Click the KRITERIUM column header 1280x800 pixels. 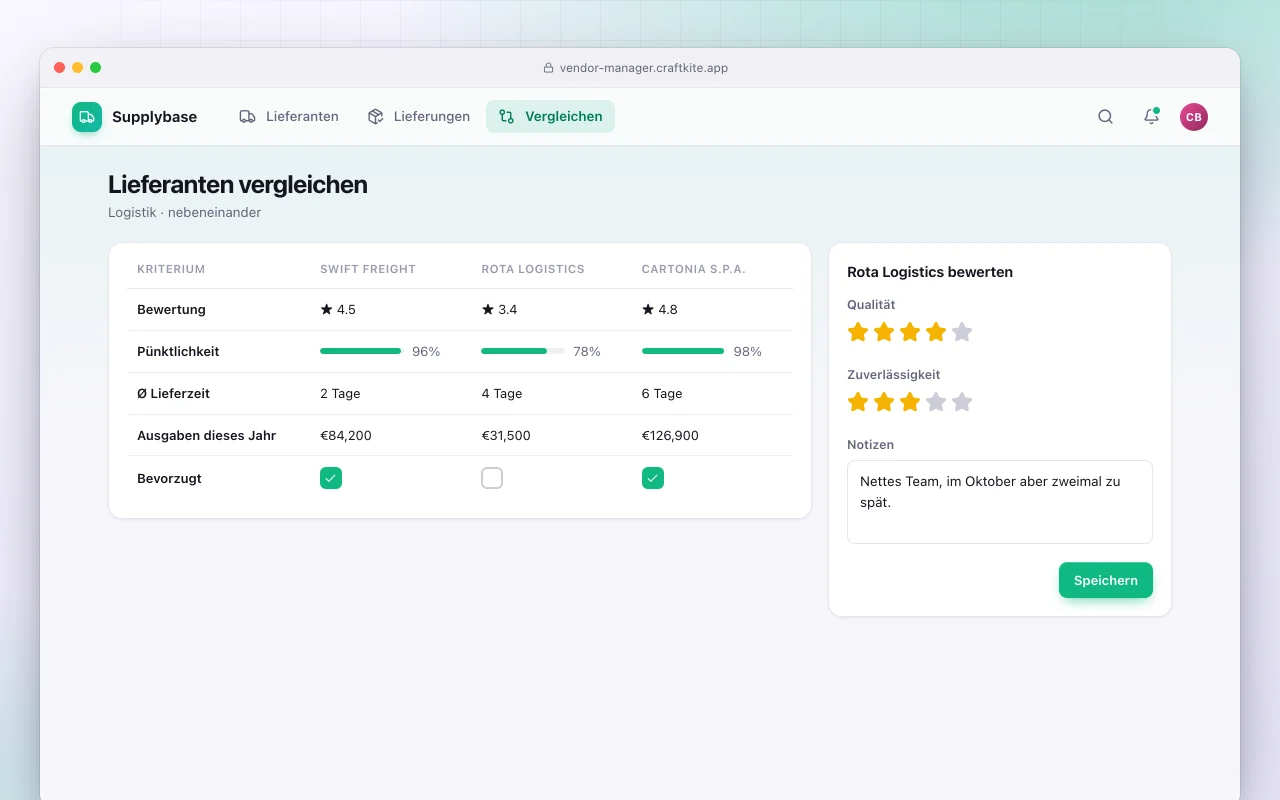click(x=171, y=269)
